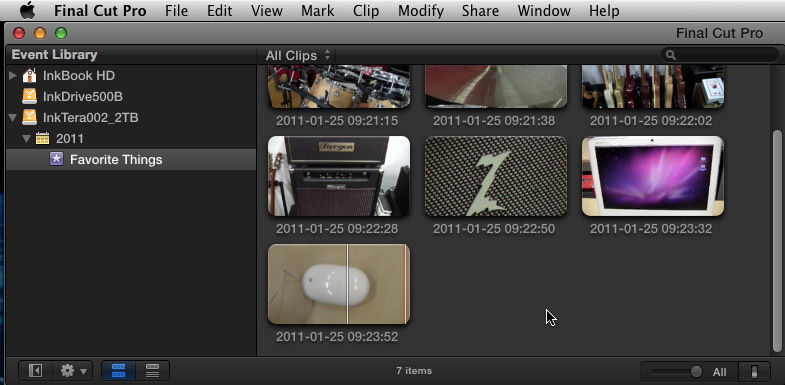This screenshot has height=385, width=785.
Task: Collapse the InkTera002_2TB disclosure triangle
Action: coord(13,118)
